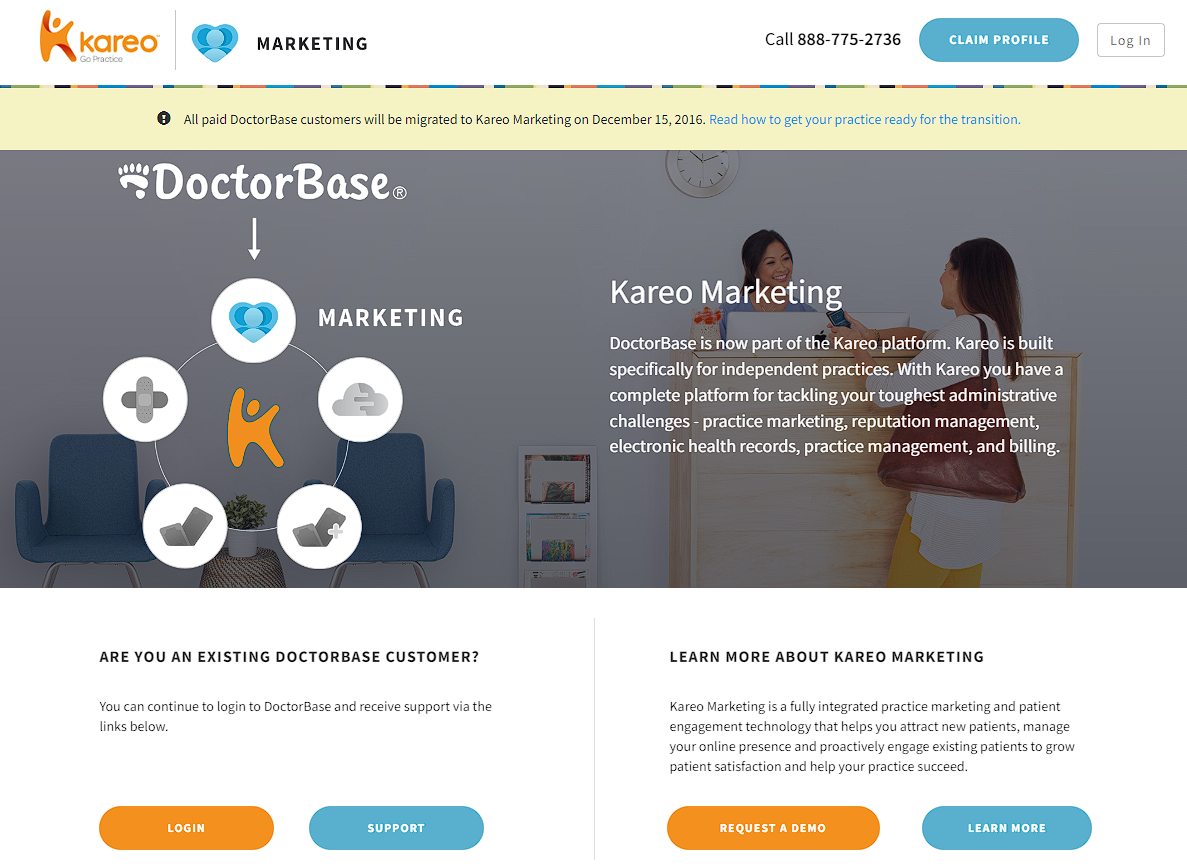Click the blue heart Marketing icon in header
The height and width of the screenshot is (866, 1187).
[215, 42]
